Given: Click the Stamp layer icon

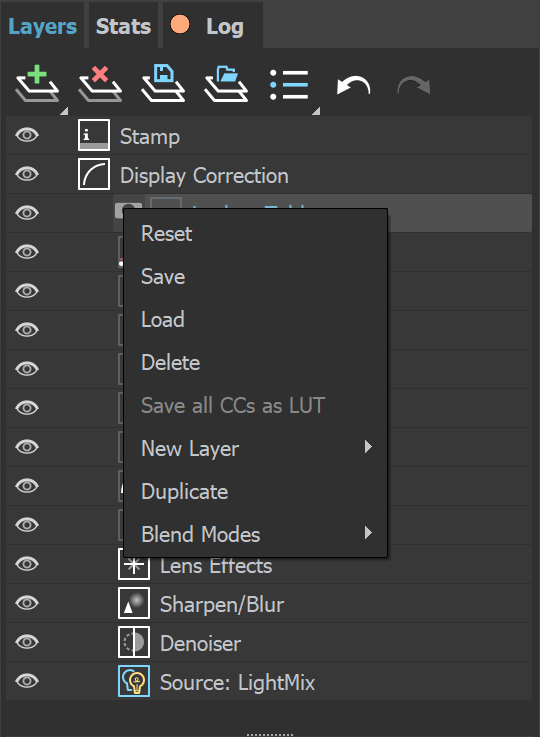Looking at the screenshot, I should (94, 135).
